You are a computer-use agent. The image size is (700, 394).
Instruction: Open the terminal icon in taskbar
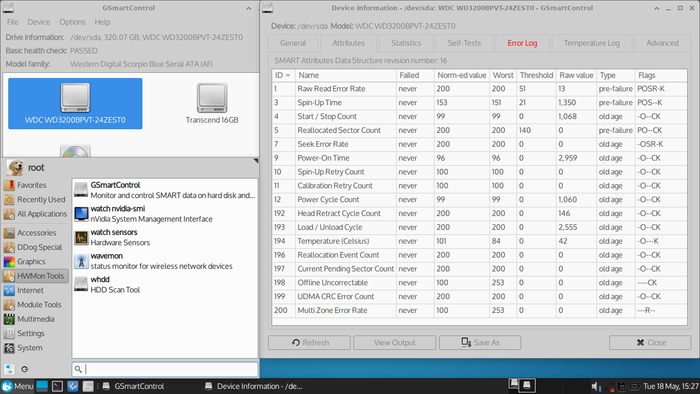click(57, 386)
